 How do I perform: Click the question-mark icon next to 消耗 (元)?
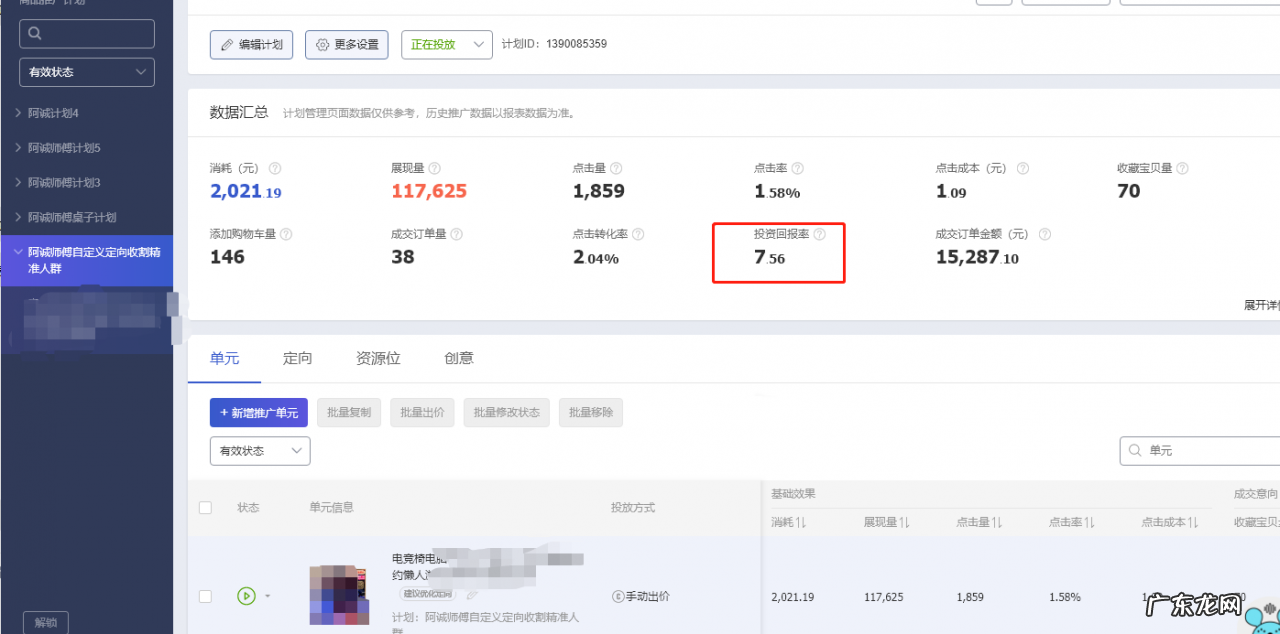276,168
